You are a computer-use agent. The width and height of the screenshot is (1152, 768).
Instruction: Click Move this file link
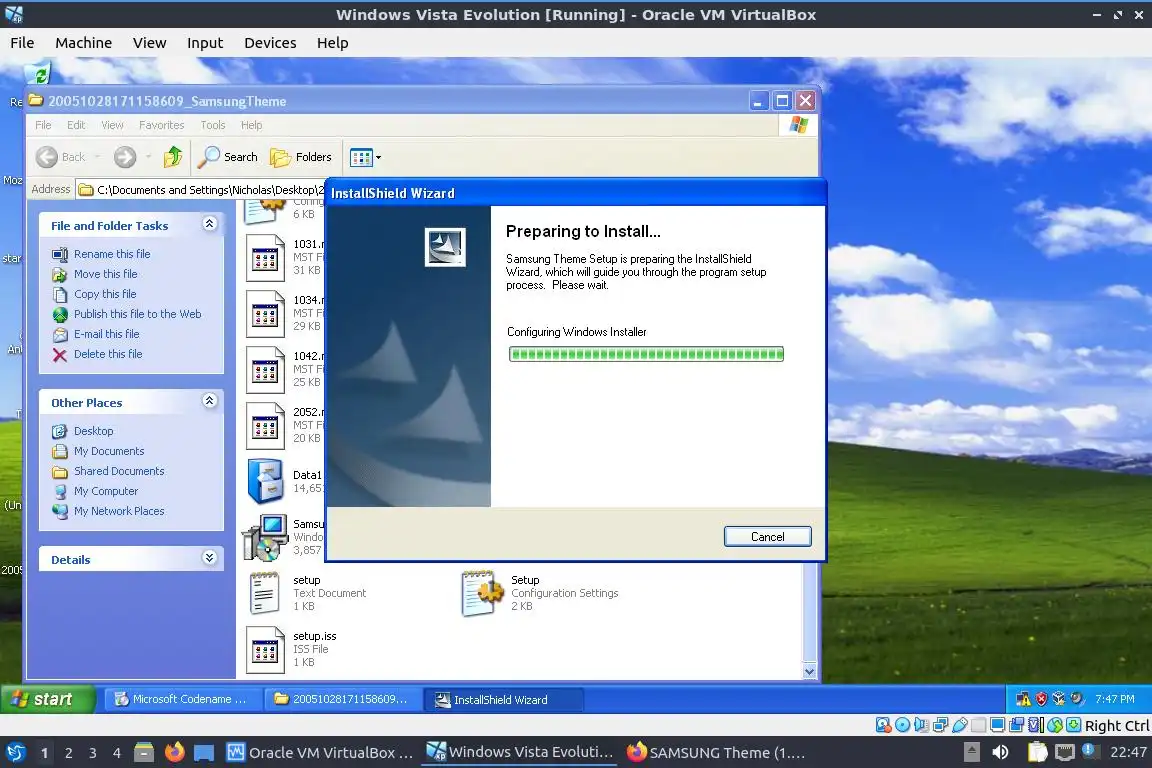105,273
